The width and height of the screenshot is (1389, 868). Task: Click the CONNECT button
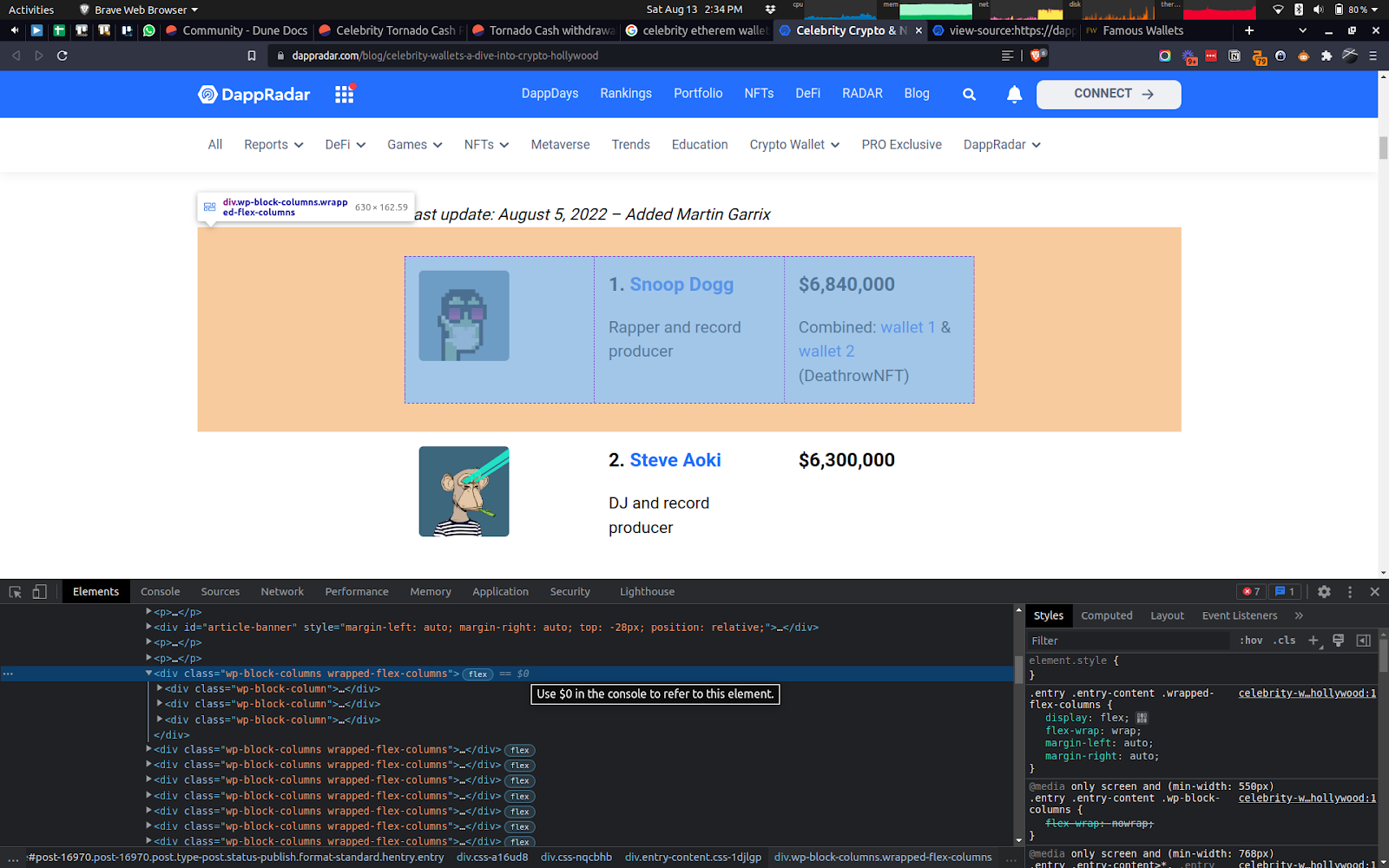(x=1109, y=95)
